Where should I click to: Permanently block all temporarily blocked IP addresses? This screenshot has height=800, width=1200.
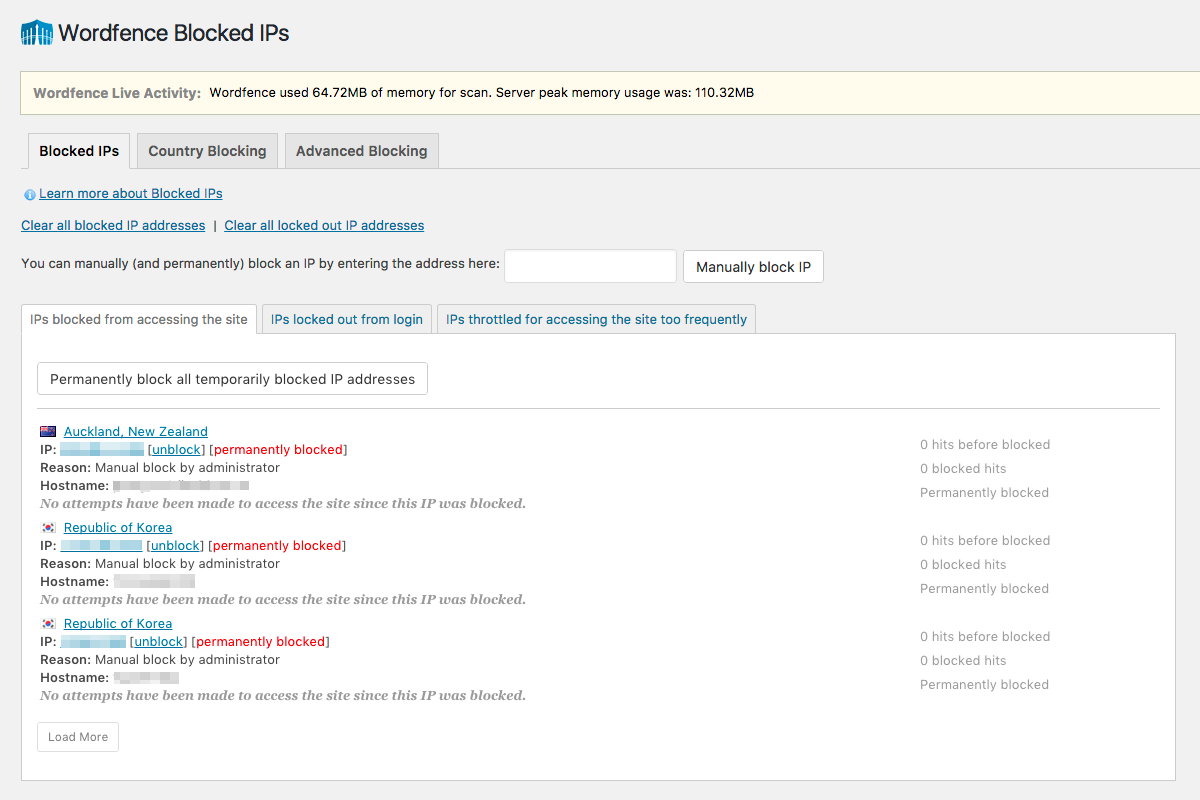pos(232,379)
